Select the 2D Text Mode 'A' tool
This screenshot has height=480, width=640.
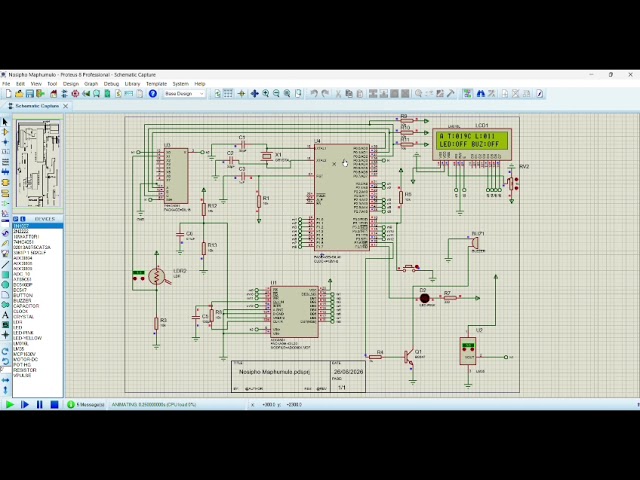[5, 315]
